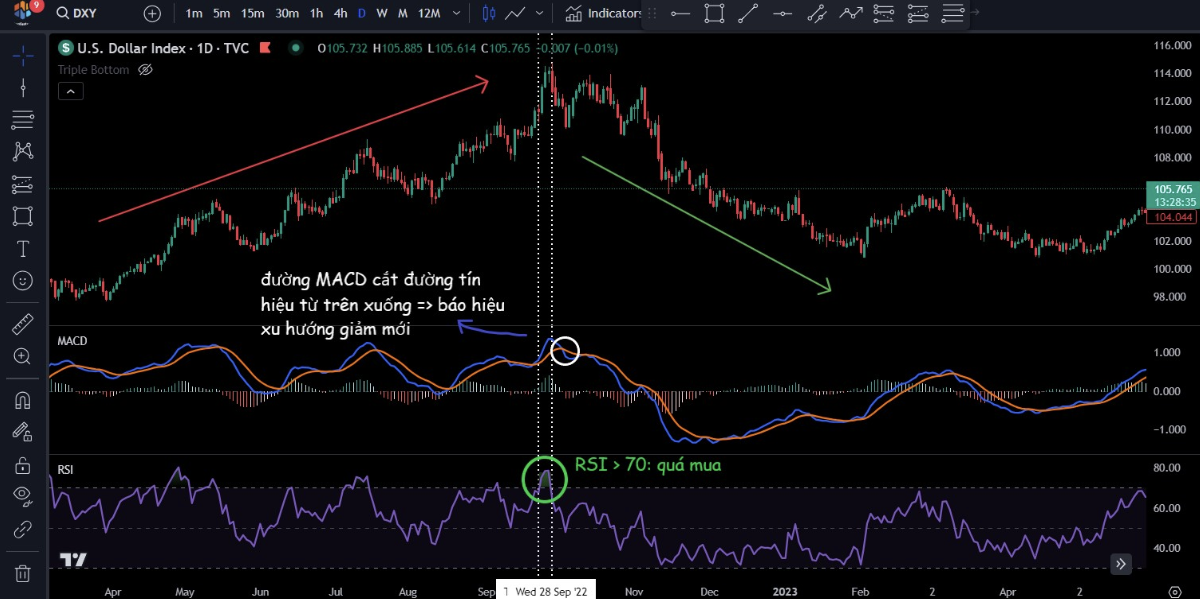Click the add symbol plus icon
Screen dimensions: 1200x599
click(152, 14)
